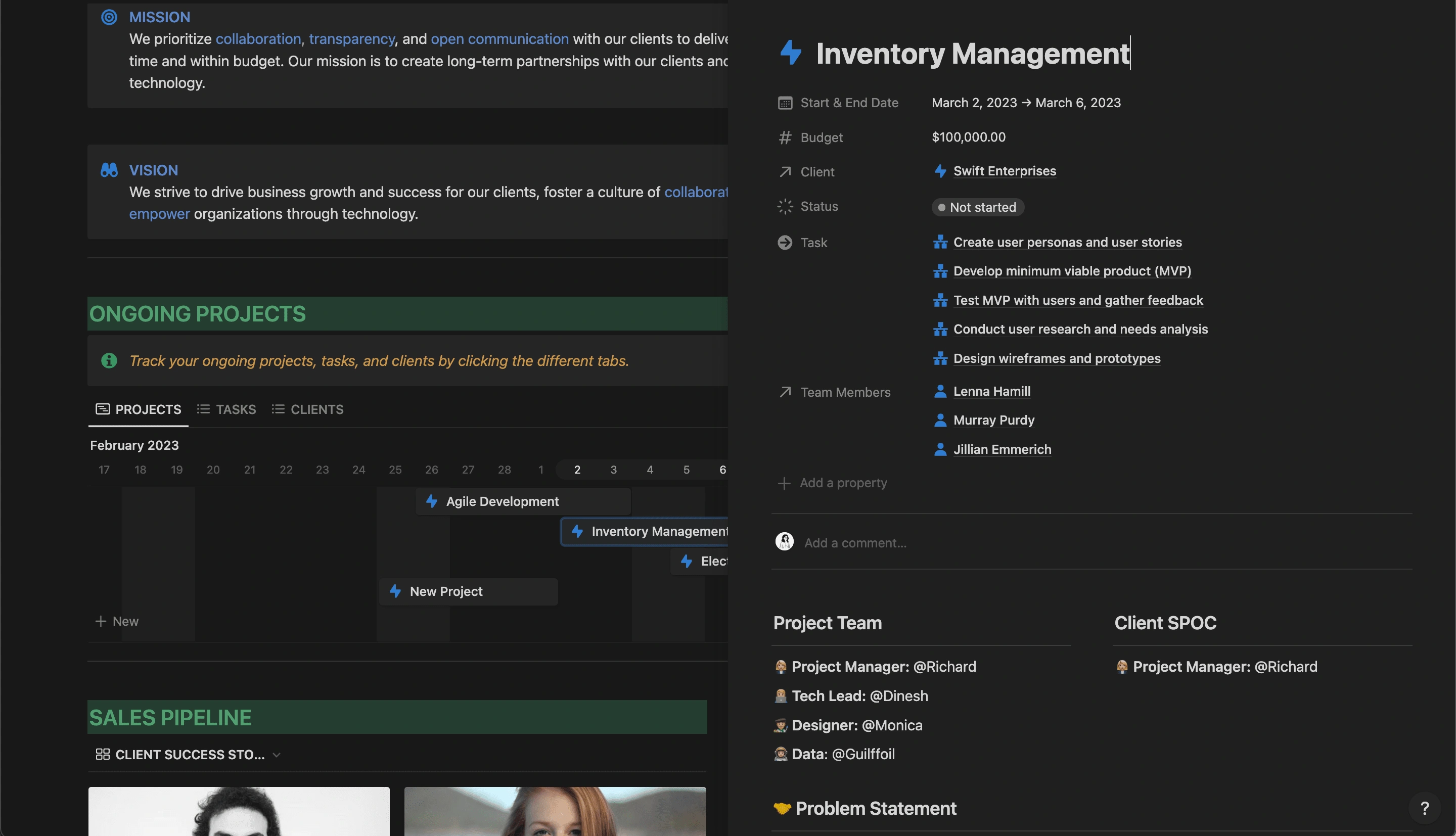Click the collaboration link in MISSION text
The width and height of the screenshot is (1456, 836).
[x=258, y=39]
